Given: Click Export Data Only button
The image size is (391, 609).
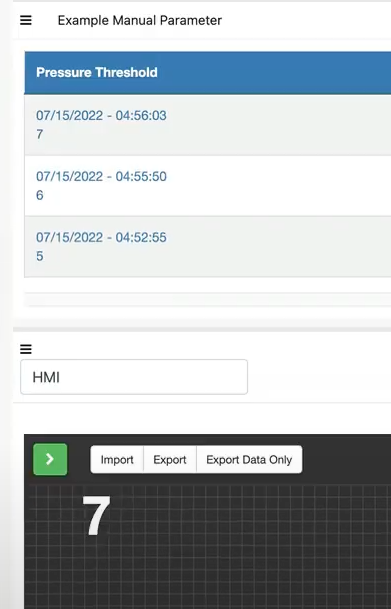Looking at the screenshot, I should [249, 459].
